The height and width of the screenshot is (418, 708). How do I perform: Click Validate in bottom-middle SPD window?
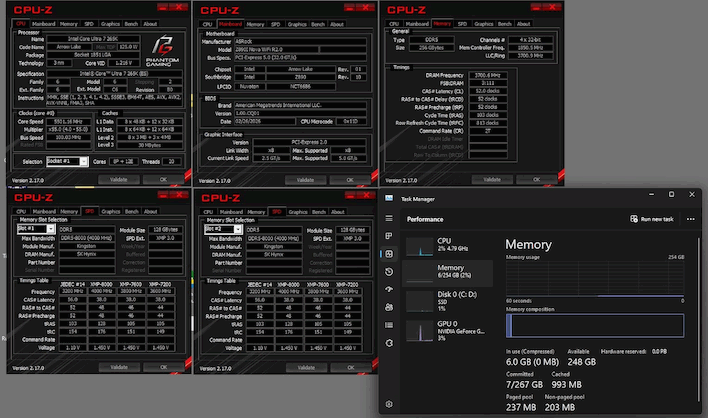[306, 368]
